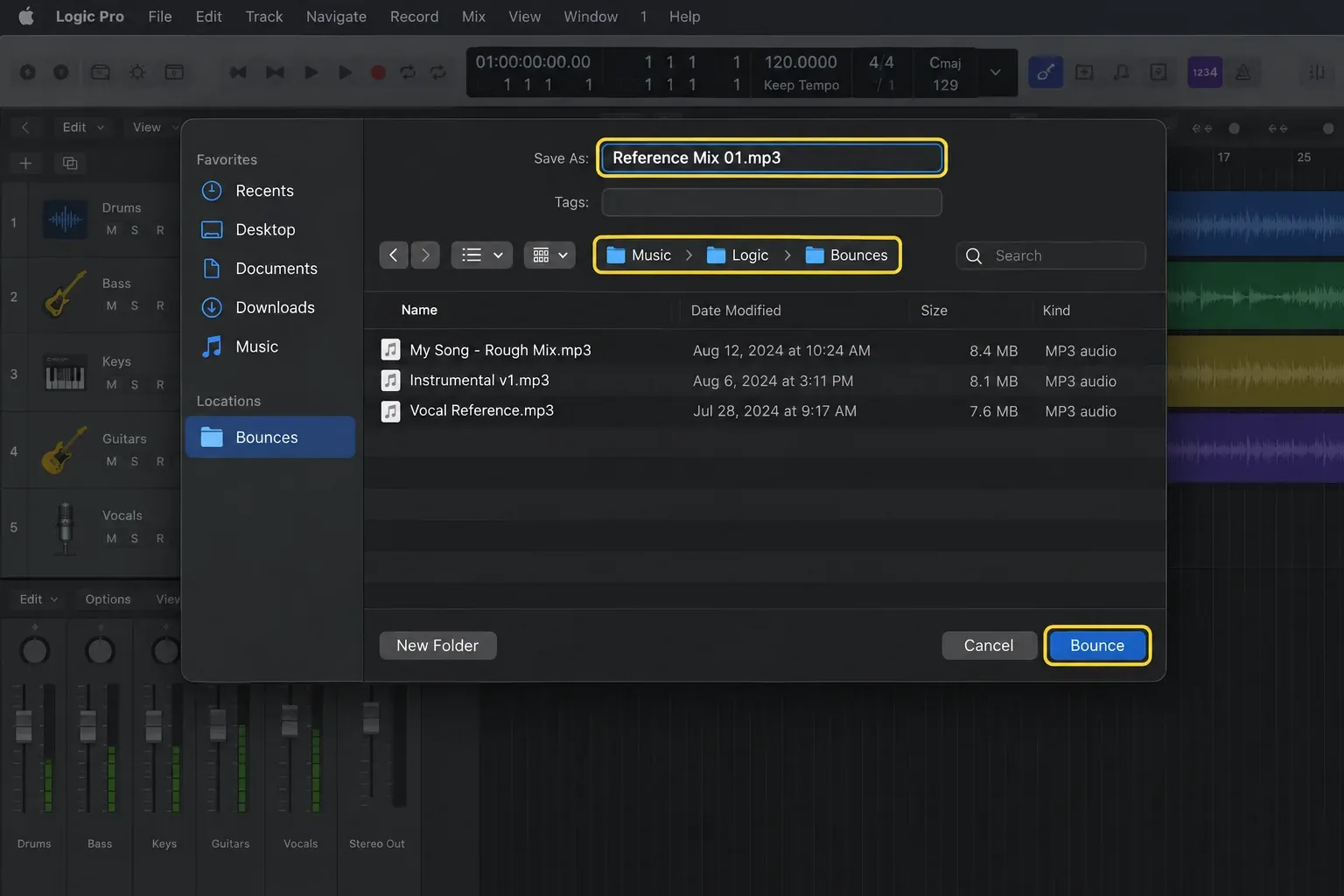The height and width of the screenshot is (896, 1344).
Task: Open the mixer Options menu
Action: (108, 599)
